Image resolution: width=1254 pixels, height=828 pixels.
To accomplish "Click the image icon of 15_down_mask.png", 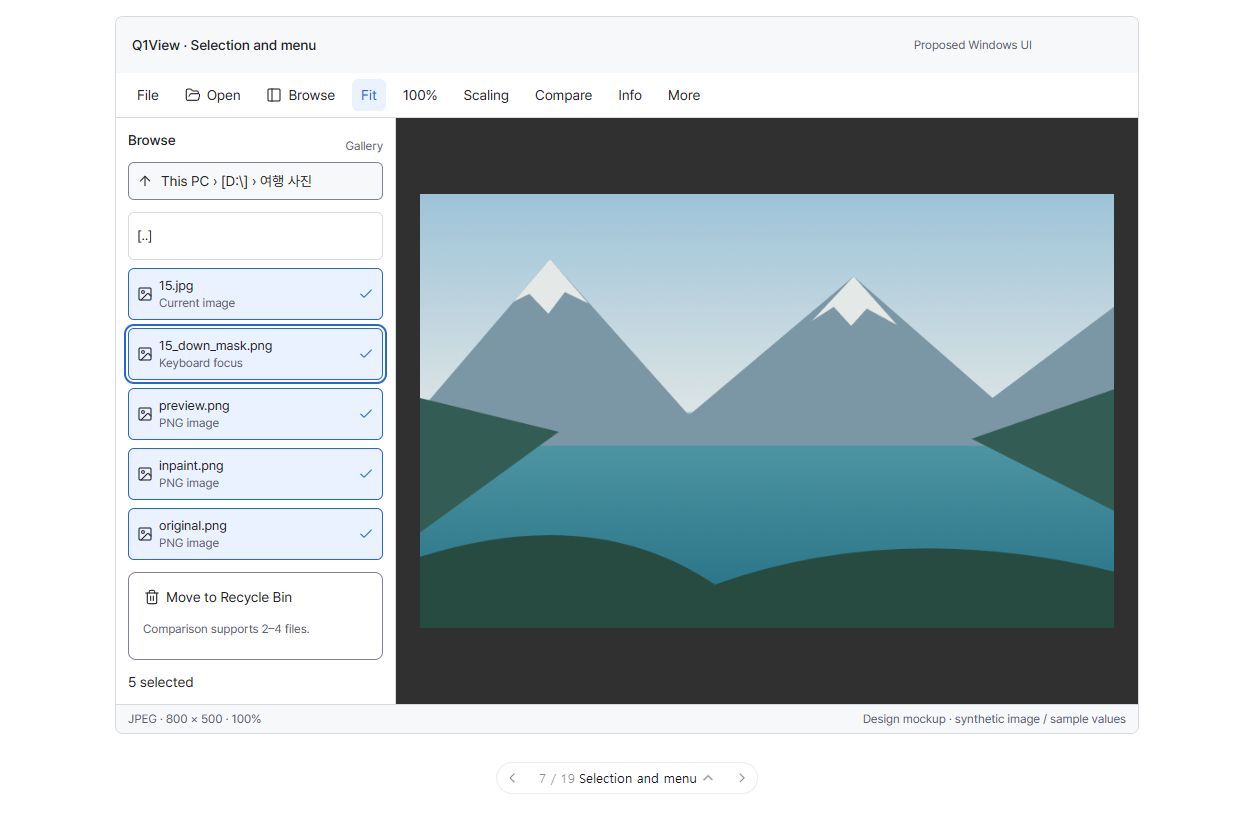I will click(145, 354).
